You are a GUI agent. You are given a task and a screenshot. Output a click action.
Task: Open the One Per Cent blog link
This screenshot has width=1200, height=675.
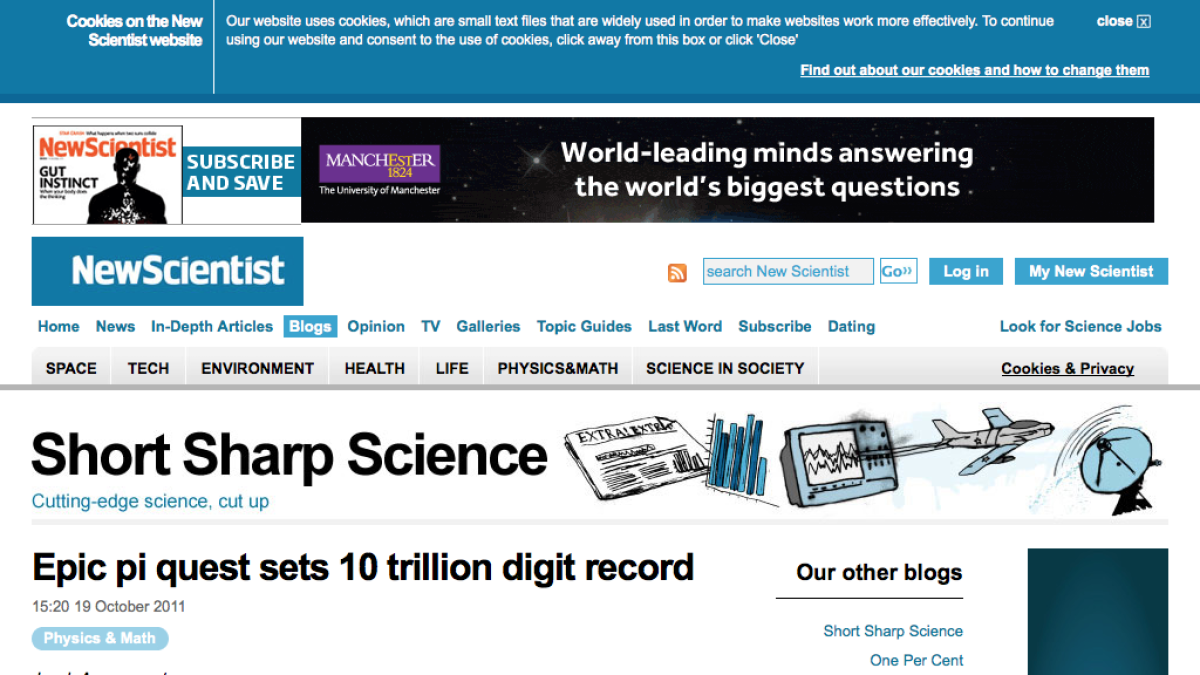point(916,660)
